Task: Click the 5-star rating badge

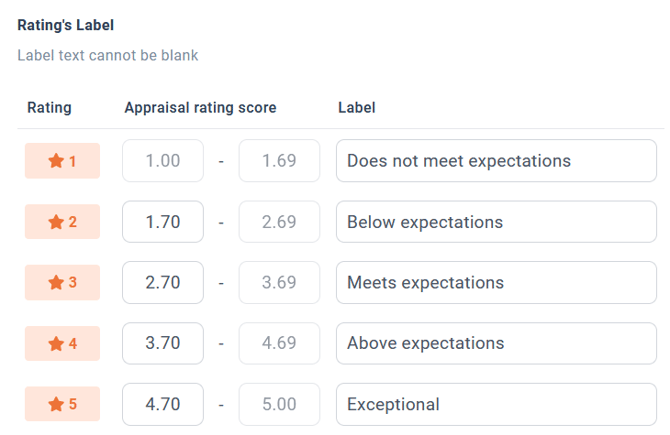Action: [x=62, y=404]
